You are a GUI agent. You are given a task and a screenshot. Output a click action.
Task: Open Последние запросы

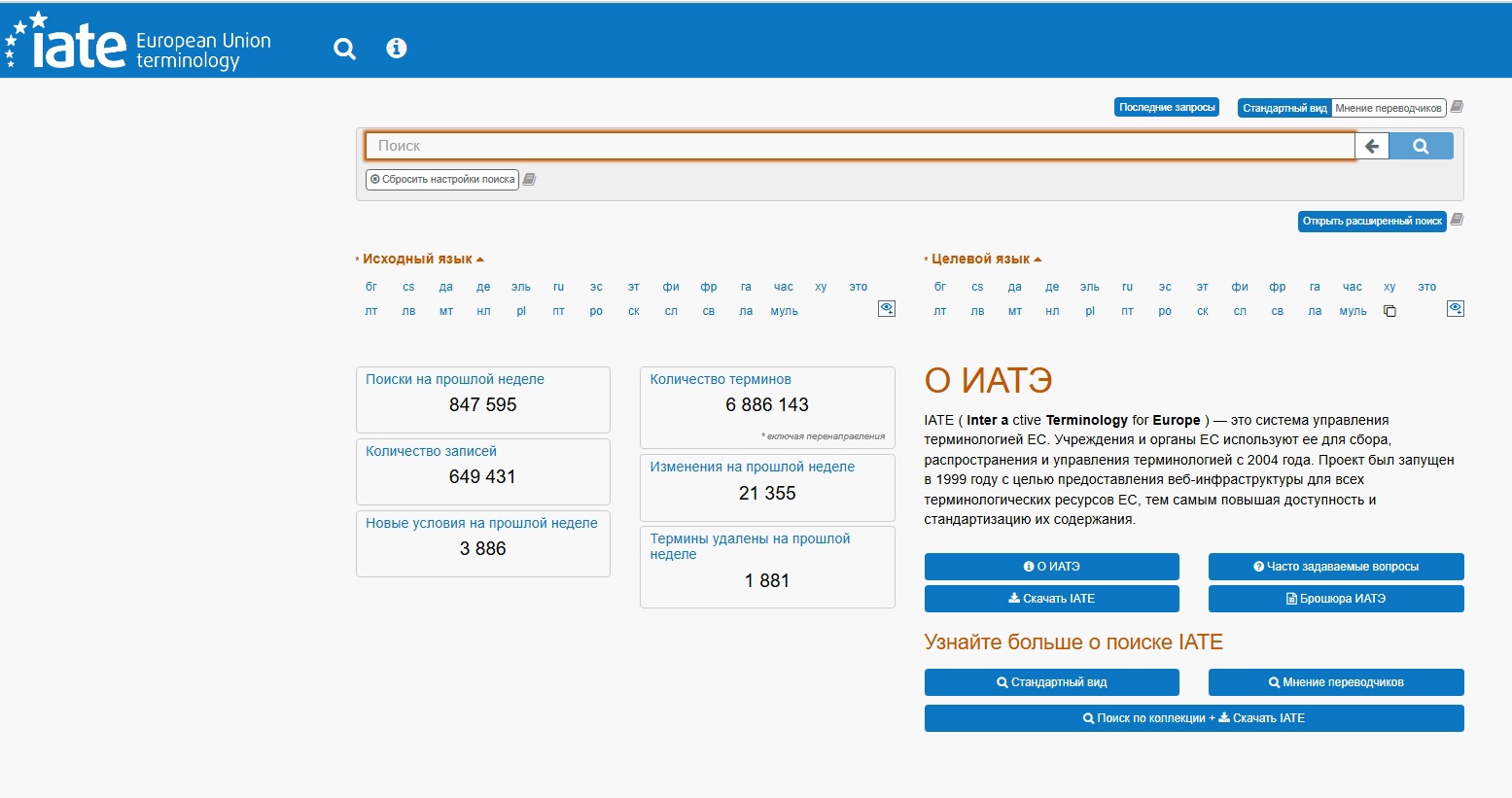[1166, 107]
